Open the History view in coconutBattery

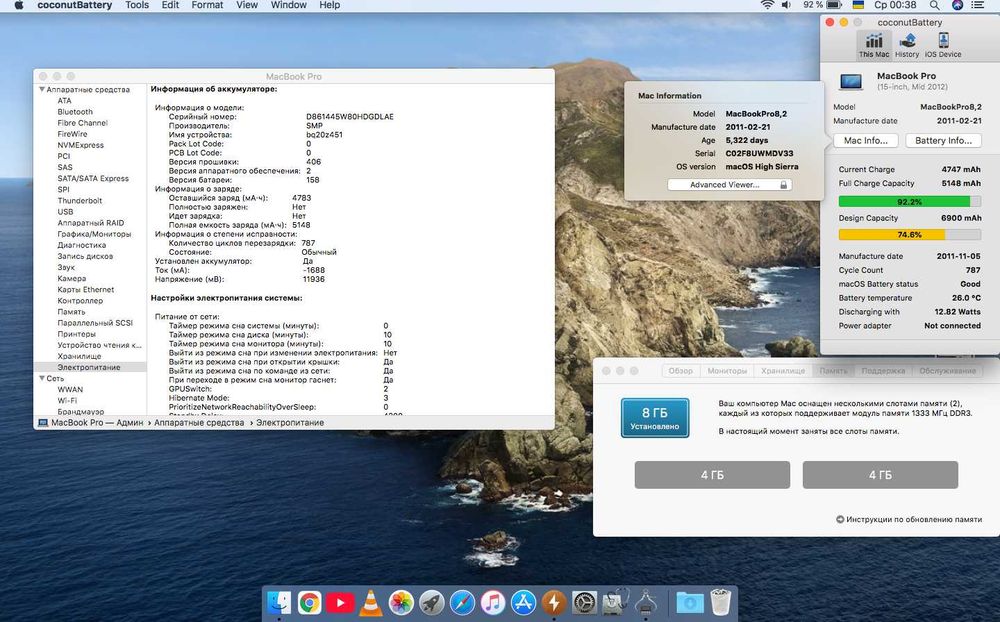[907, 45]
